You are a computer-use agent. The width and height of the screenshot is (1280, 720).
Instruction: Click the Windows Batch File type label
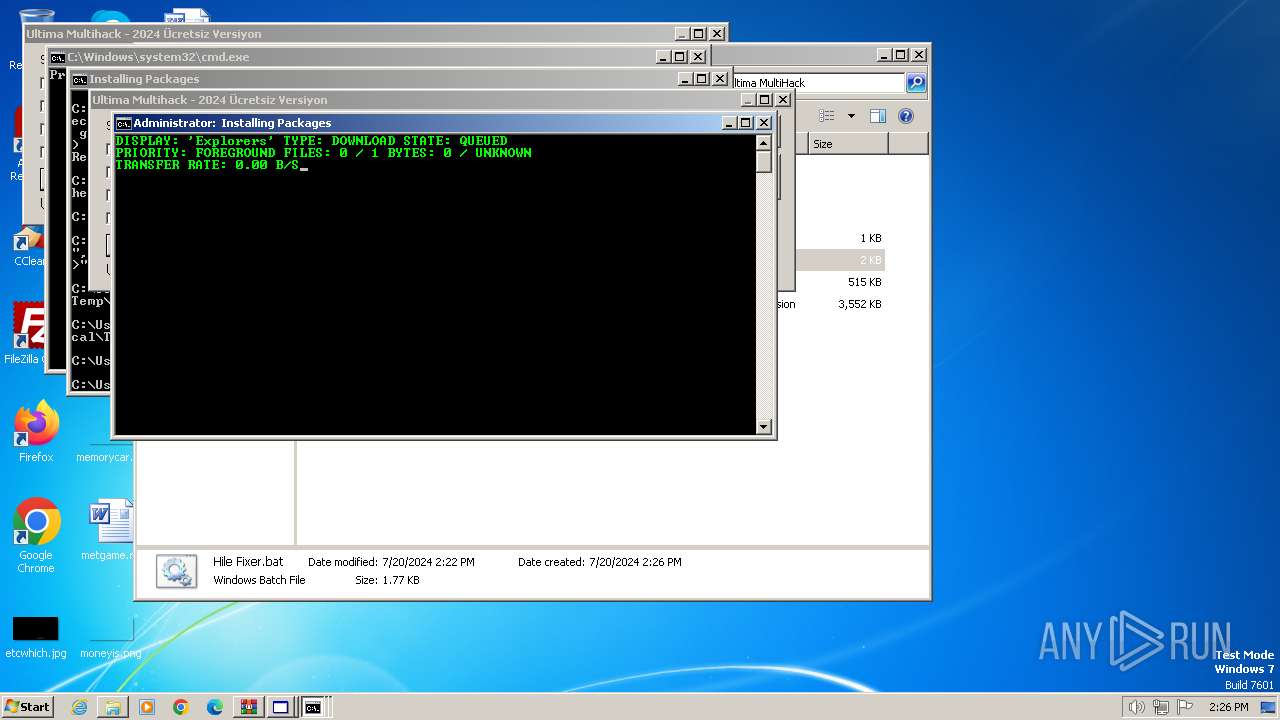point(259,580)
